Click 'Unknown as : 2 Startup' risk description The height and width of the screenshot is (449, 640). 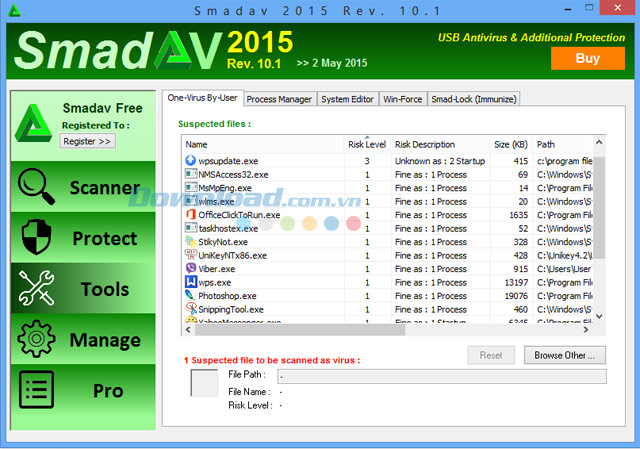(440, 161)
